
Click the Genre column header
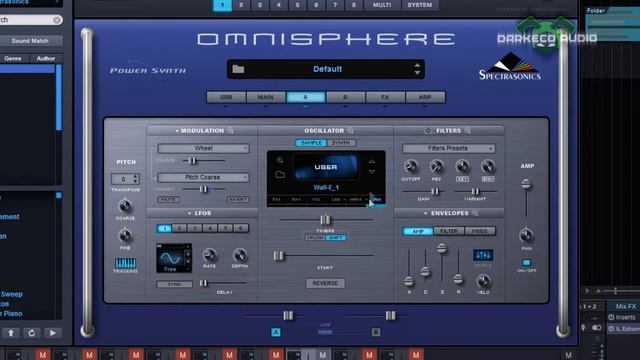pos(13,58)
